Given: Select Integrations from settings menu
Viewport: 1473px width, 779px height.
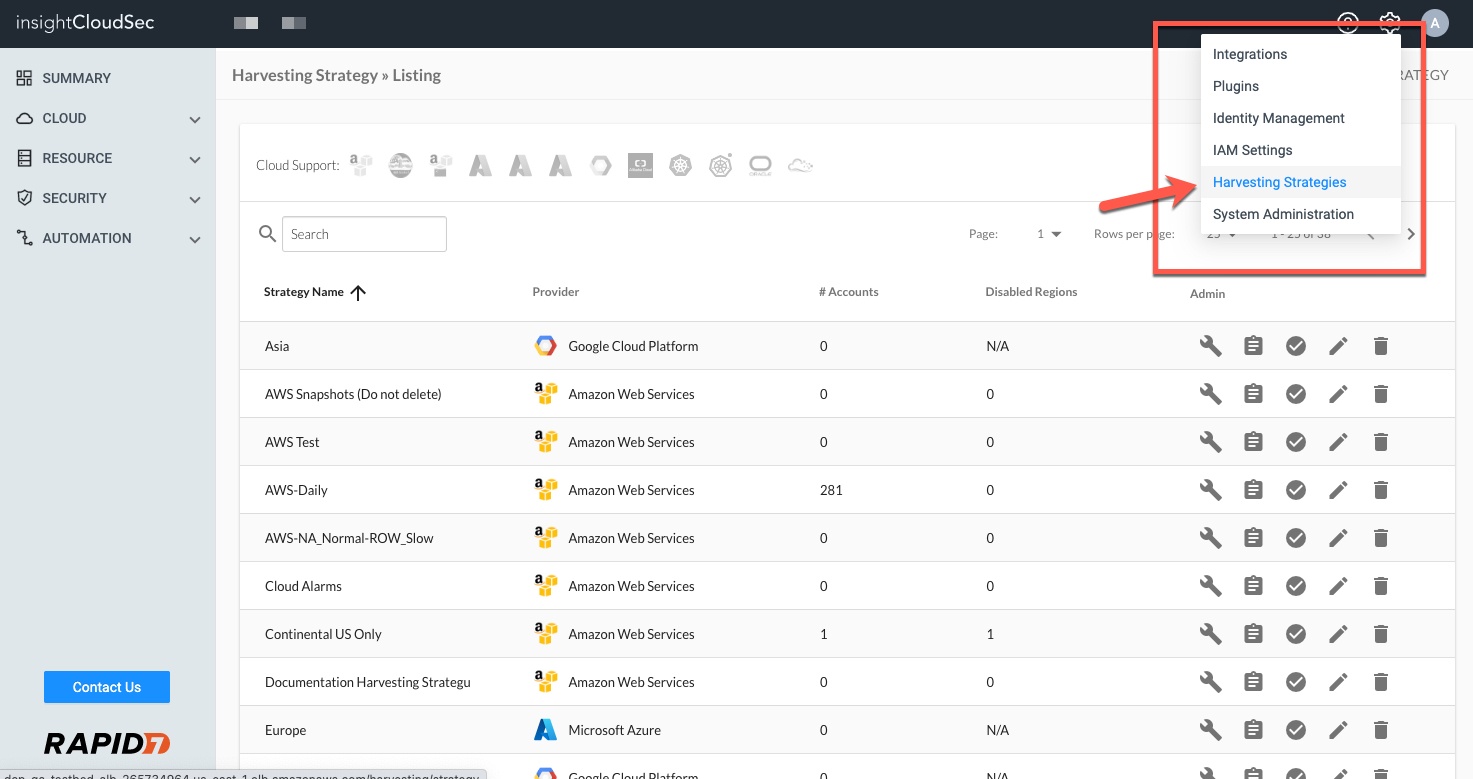Looking at the screenshot, I should click(x=1300, y=54).
